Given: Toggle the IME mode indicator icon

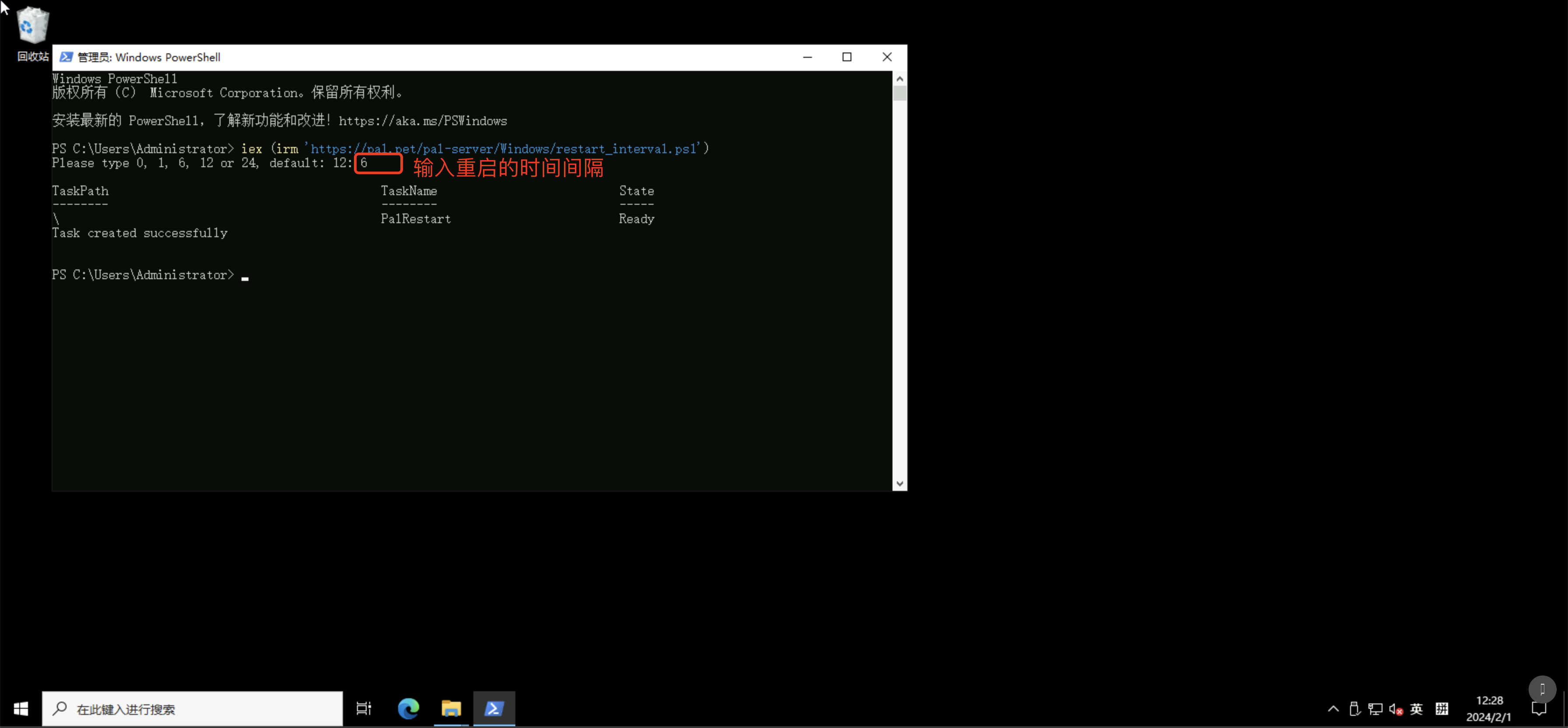Looking at the screenshot, I should 1442,708.
